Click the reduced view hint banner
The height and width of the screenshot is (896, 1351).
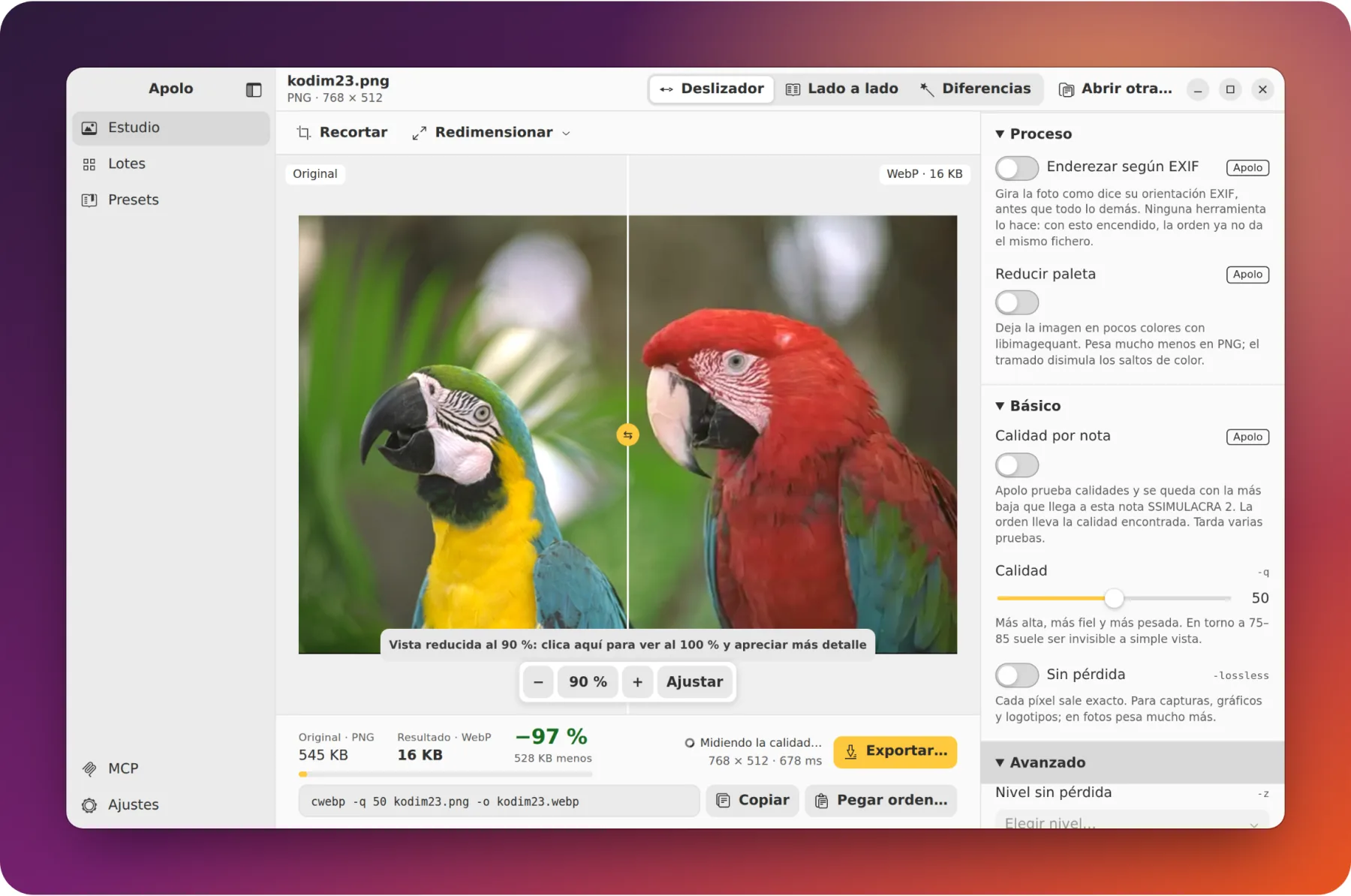[627, 645]
